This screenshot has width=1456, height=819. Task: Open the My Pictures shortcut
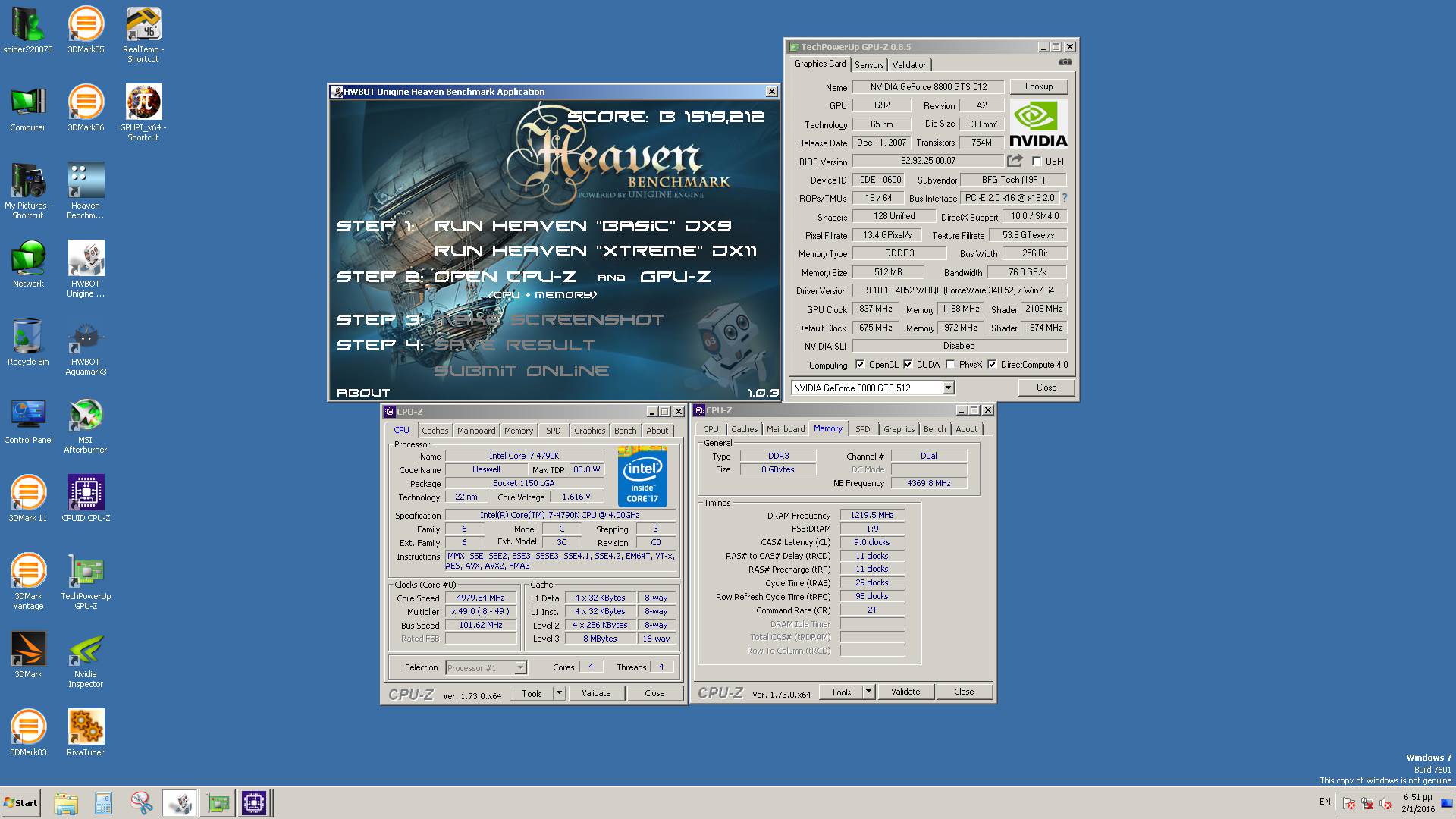[28, 191]
